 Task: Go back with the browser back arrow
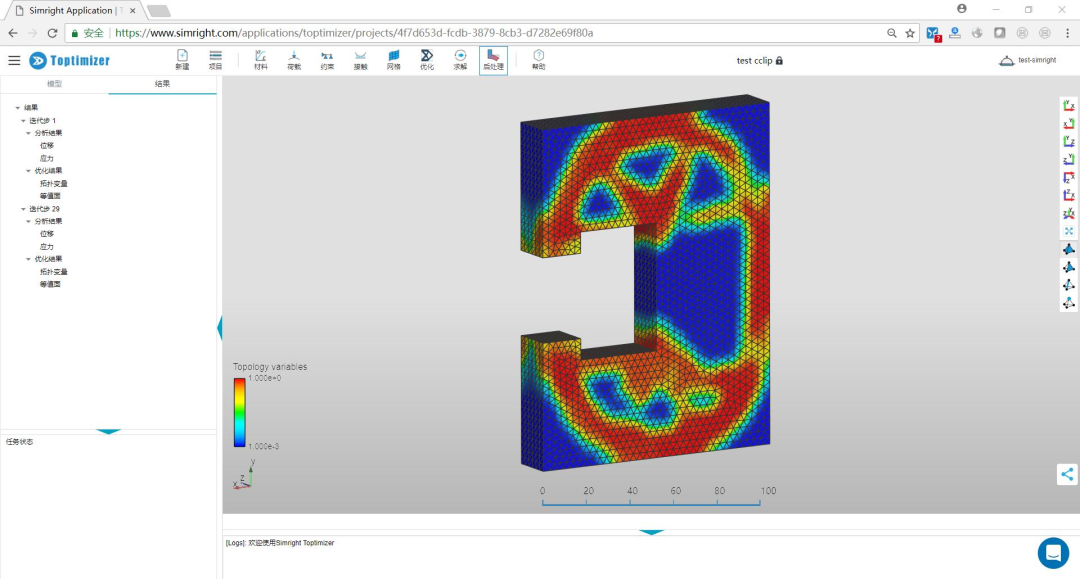(12, 33)
